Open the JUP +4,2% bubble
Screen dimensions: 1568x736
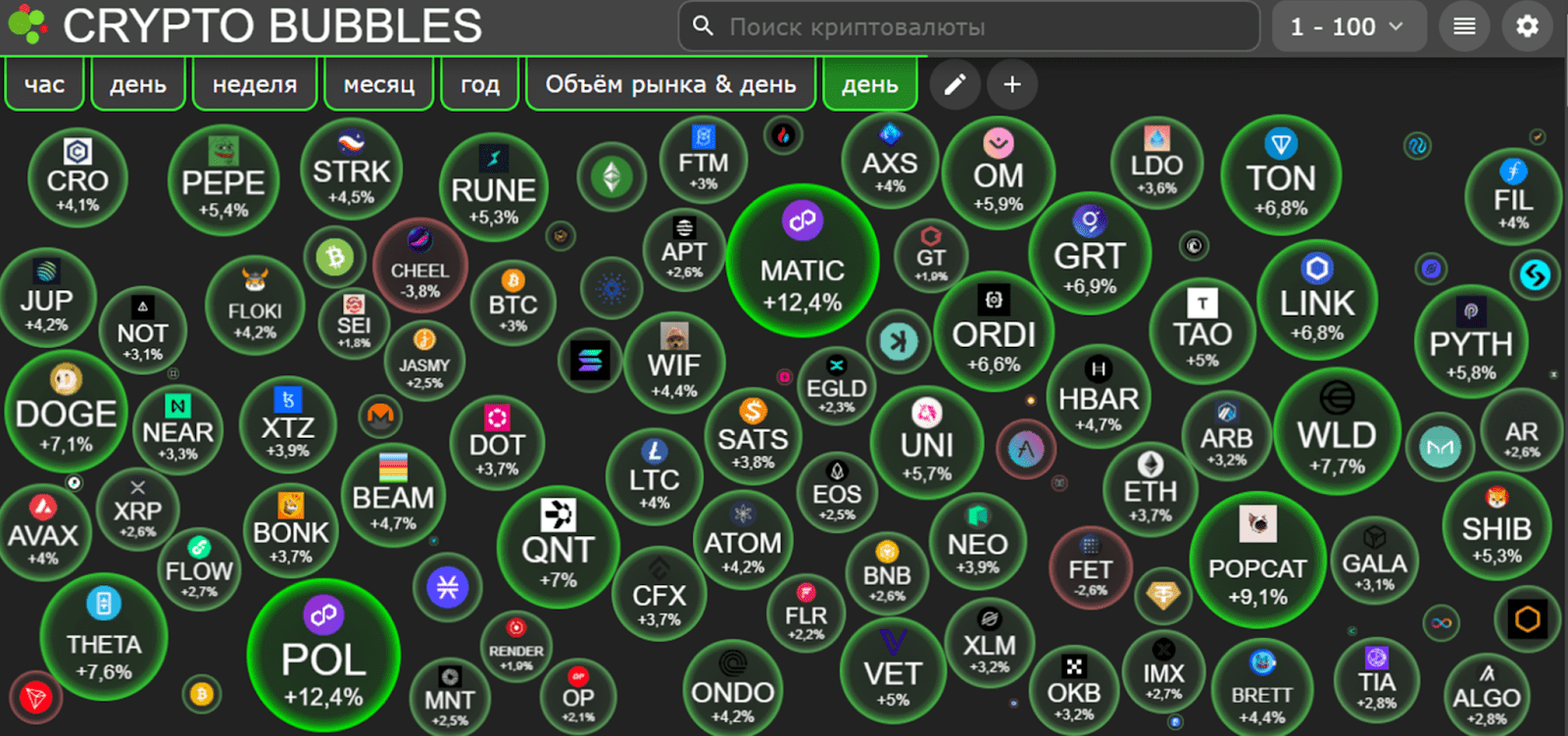(x=47, y=299)
